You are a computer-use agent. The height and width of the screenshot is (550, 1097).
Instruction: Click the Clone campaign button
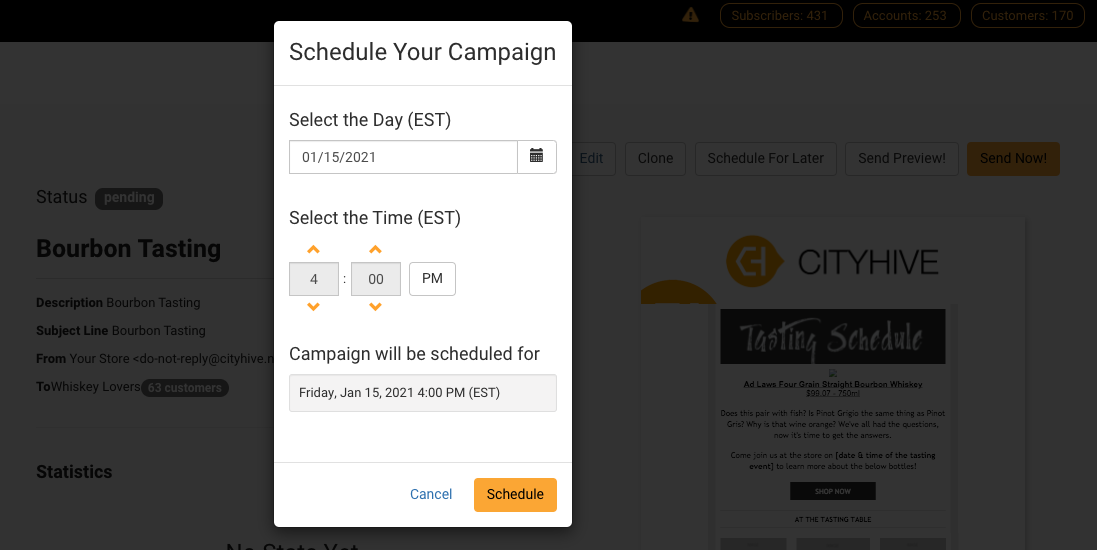coord(655,158)
